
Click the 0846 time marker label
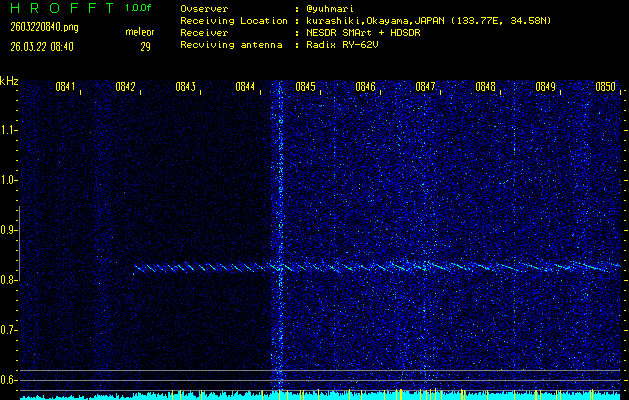pyautogui.click(x=365, y=87)
